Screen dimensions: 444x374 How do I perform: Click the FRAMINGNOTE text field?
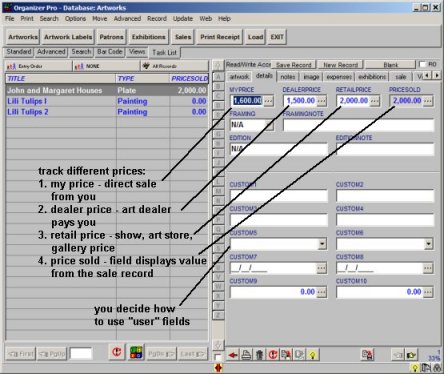point(358,125)
